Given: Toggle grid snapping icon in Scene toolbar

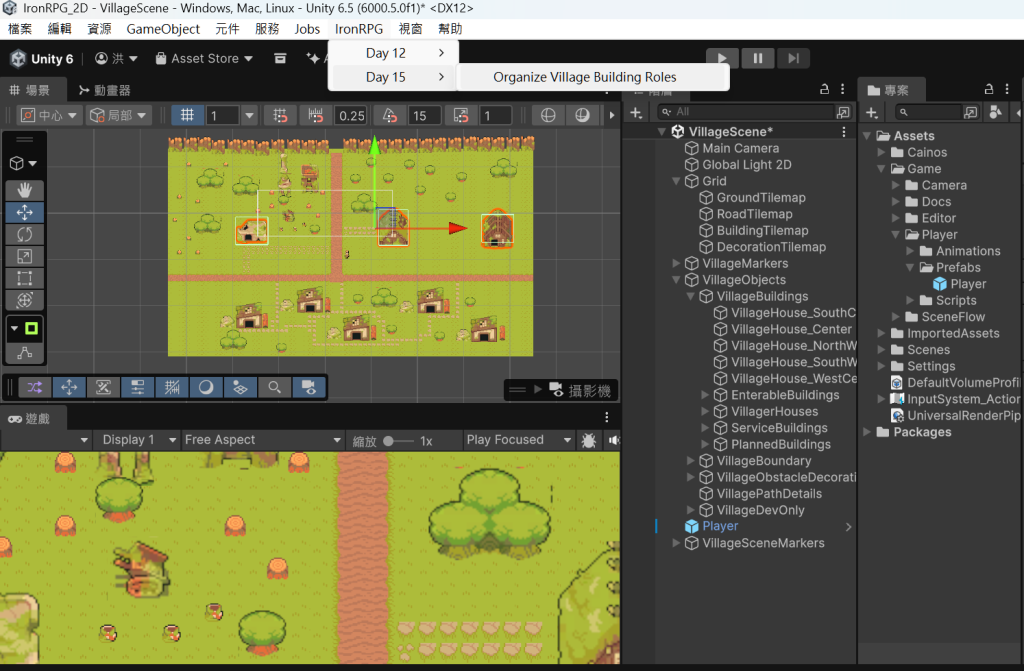Looking at the screenshot, I should click(x=280, y=116).
